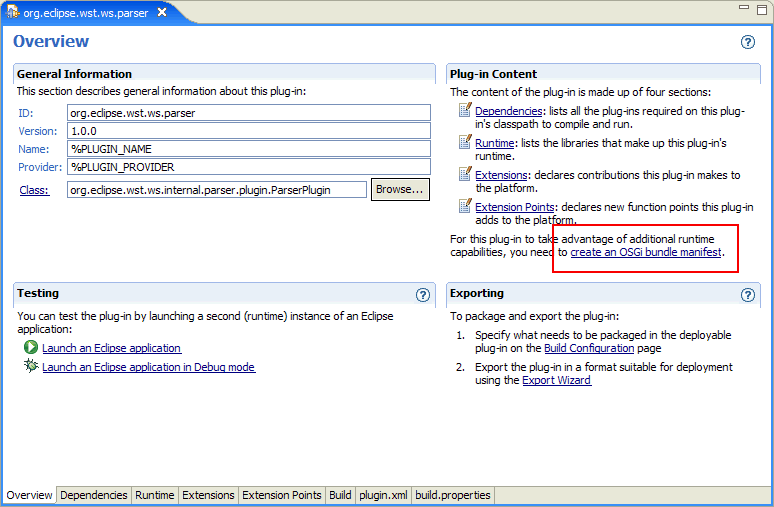Click the Dependencies section page icon

pyautogui.click(x=465, y=110)
